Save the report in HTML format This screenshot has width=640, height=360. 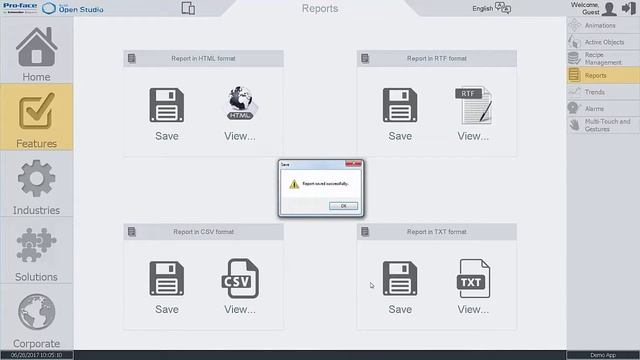167,114
